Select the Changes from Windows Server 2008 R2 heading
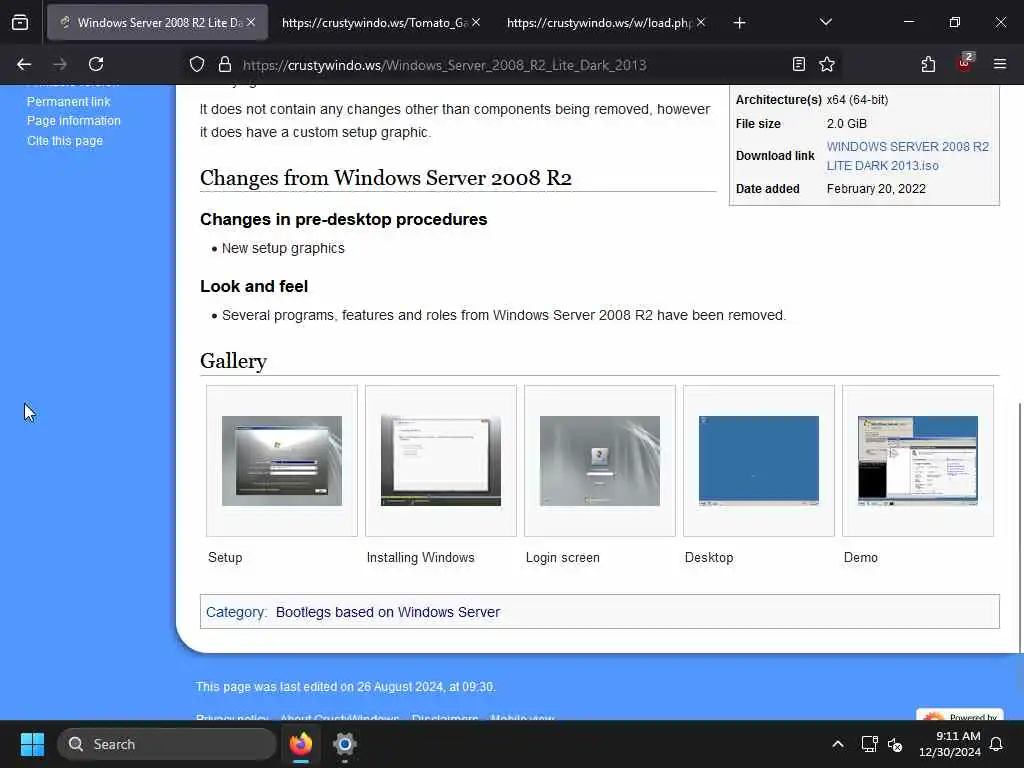The width and height of the screenshot is (1024, 768). (385, 178)
